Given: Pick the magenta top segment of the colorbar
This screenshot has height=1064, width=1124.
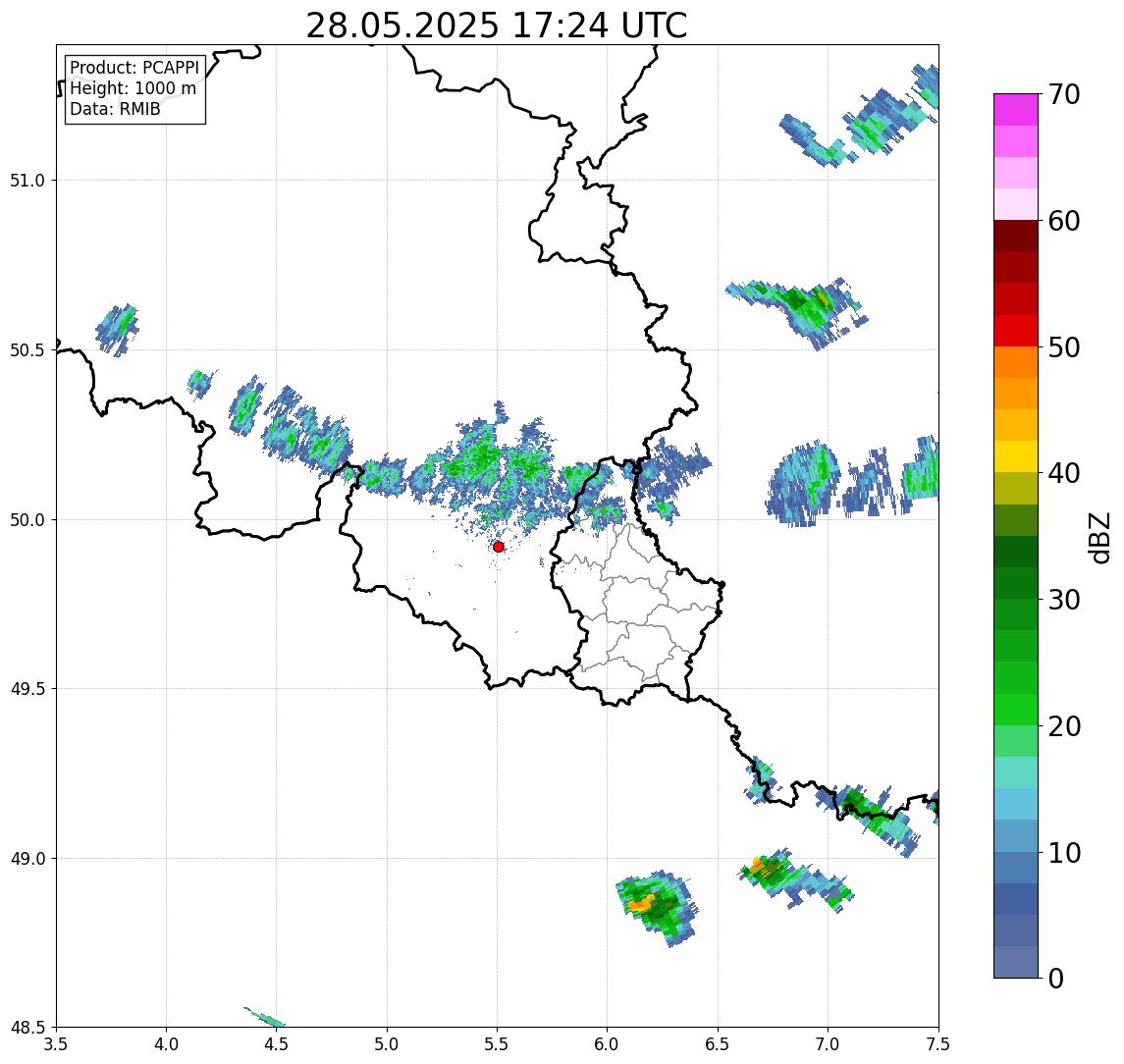Looking at the screenshot, I should (1016, 110).
